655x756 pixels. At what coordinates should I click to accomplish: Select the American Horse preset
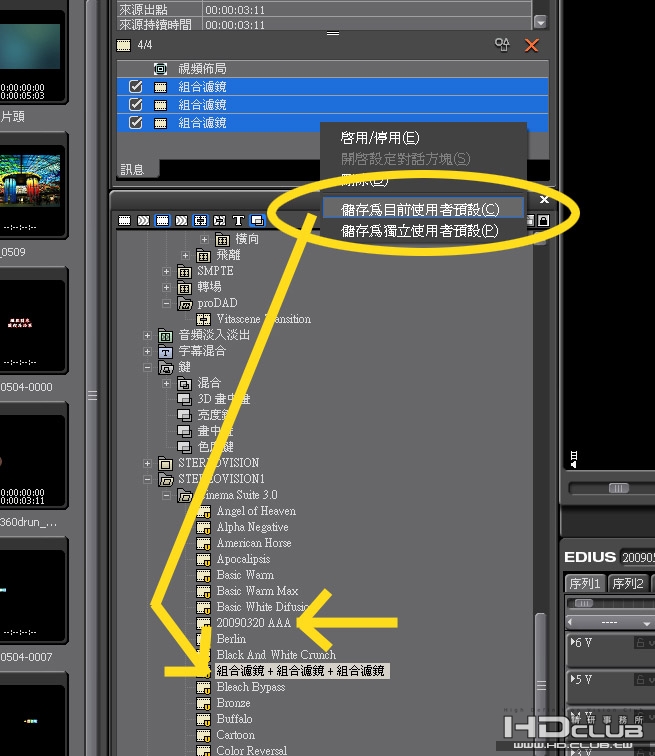click(254, 543)
